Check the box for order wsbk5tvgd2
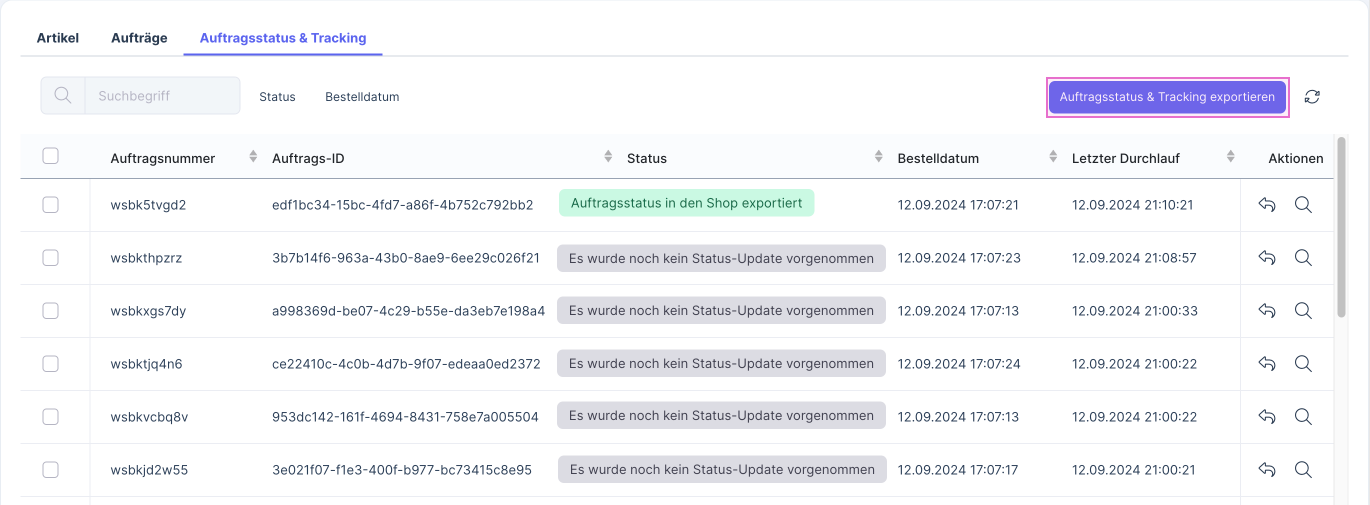 coord(51,205)
